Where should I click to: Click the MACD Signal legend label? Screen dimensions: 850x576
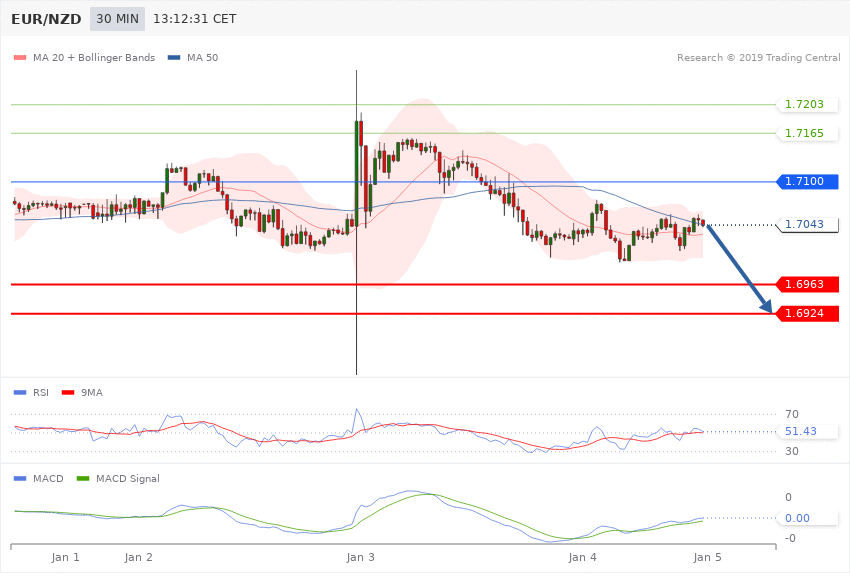click(x=128, y=478)
